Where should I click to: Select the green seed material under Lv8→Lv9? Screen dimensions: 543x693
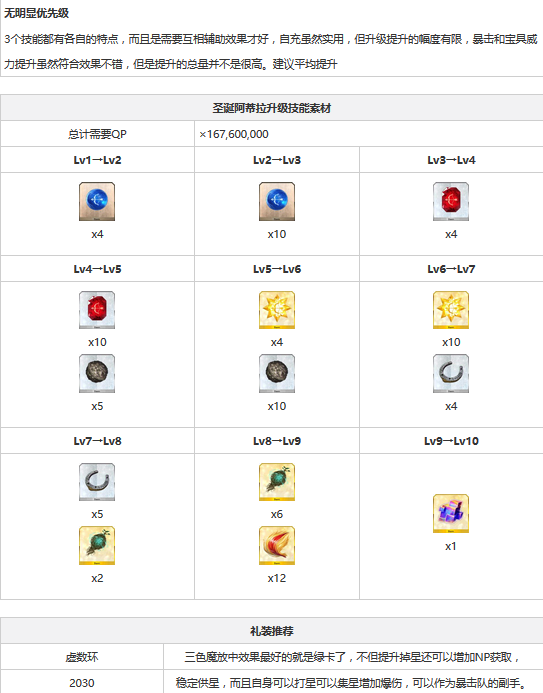(x=277, y=482)
